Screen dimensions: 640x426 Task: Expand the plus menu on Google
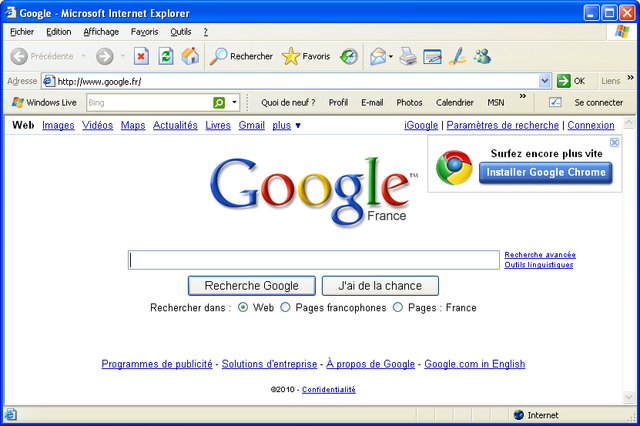[x=286, y=125]
